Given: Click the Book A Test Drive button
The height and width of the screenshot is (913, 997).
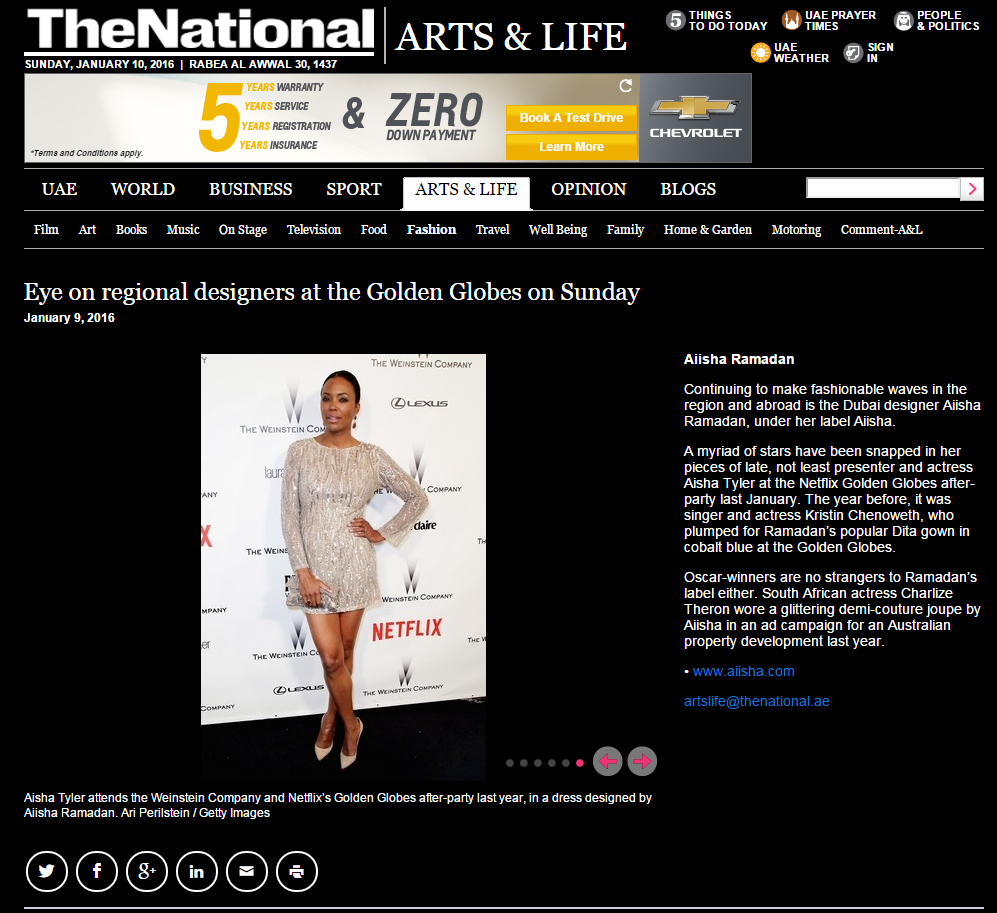Looking at the screenshot, I should click(x=571, y=118).
